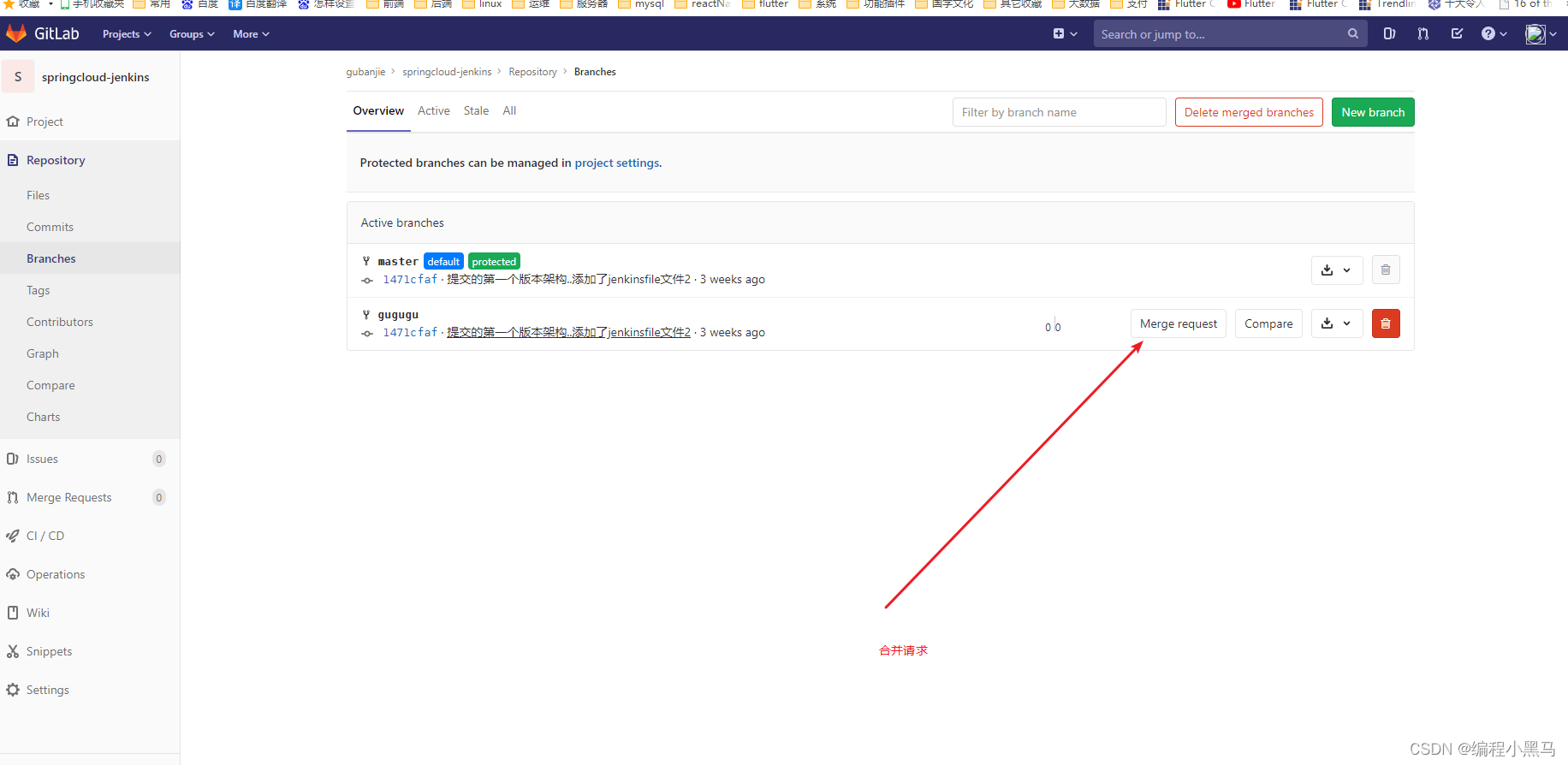Click the Wiki sidebar icon
Screen dimensions: 1568x765
(13, 613)
